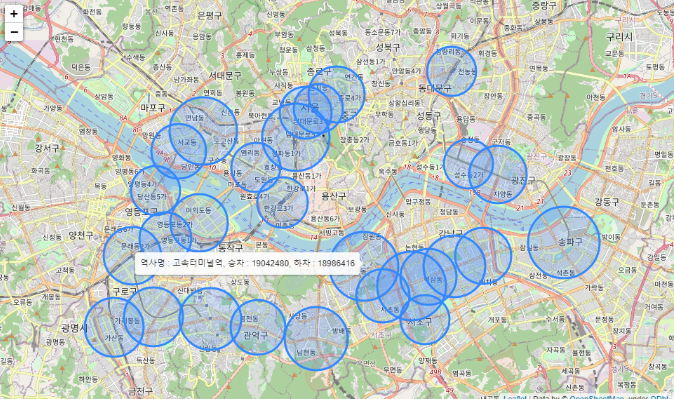Click the circle over 남현동
Screen dimensions: 674x399
[316, 338]
